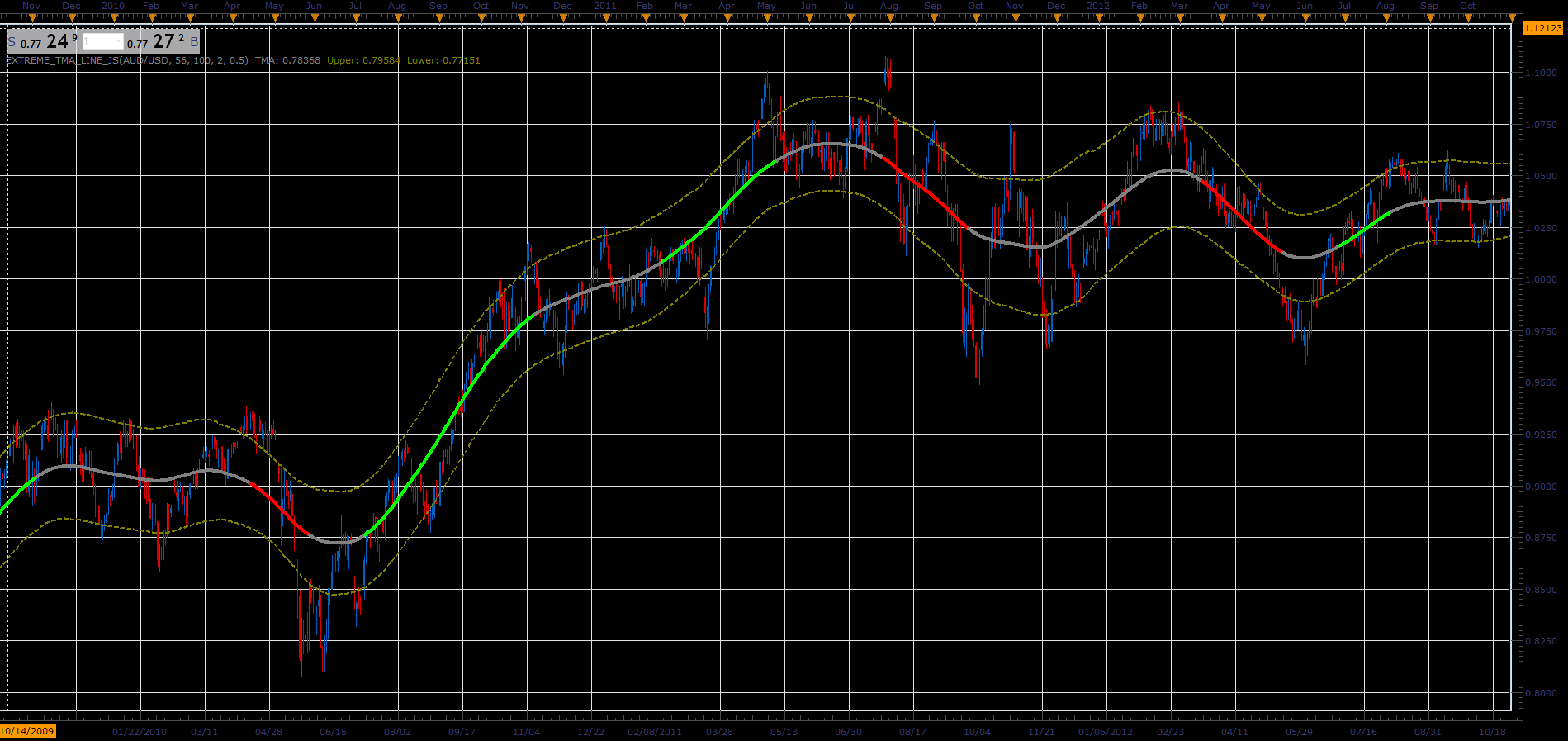Click the 09/17 date axis label
Viewport: 1568px width, 741px height.
click(462, 732)
